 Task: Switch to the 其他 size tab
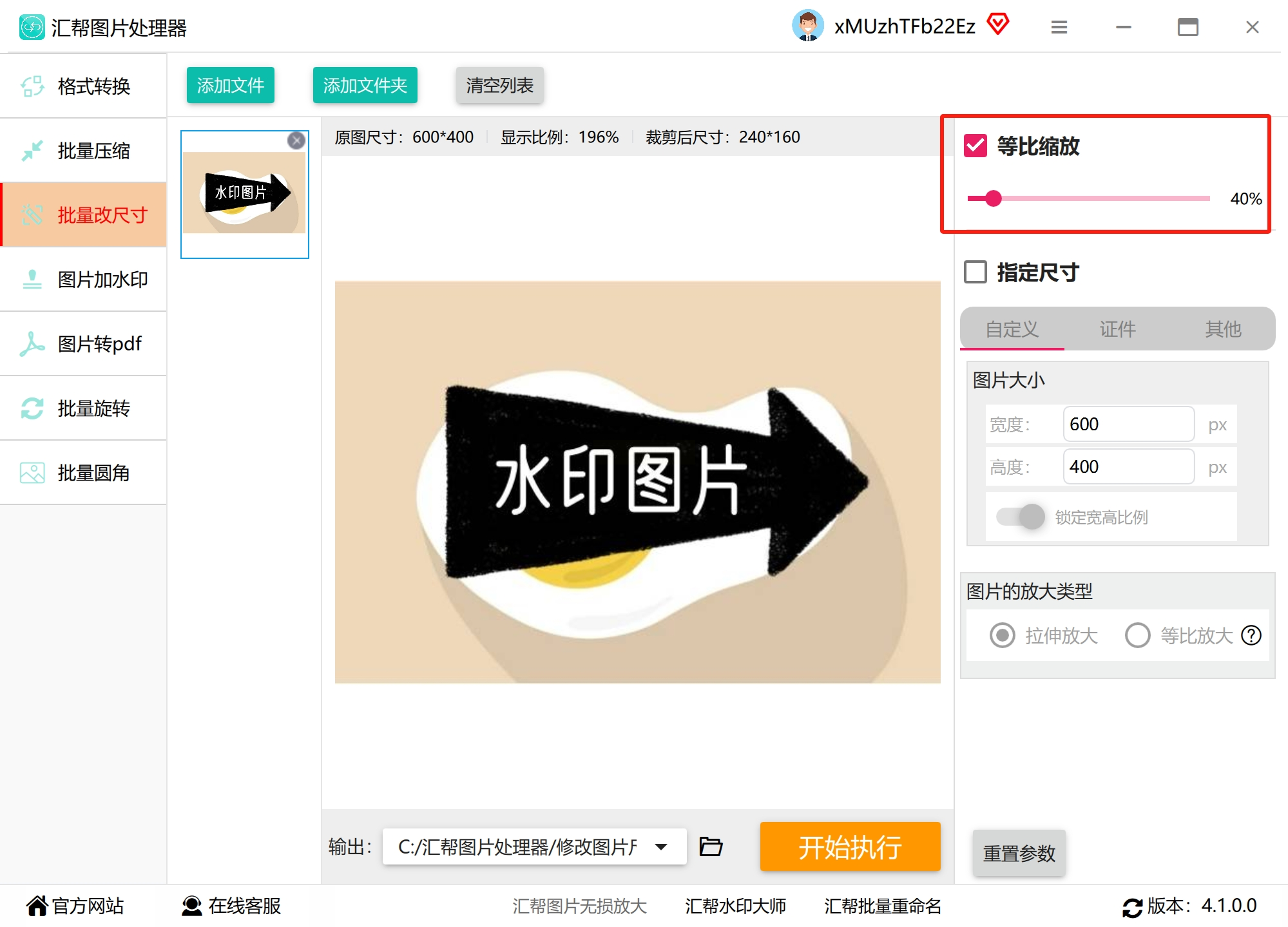[1222, 329]
